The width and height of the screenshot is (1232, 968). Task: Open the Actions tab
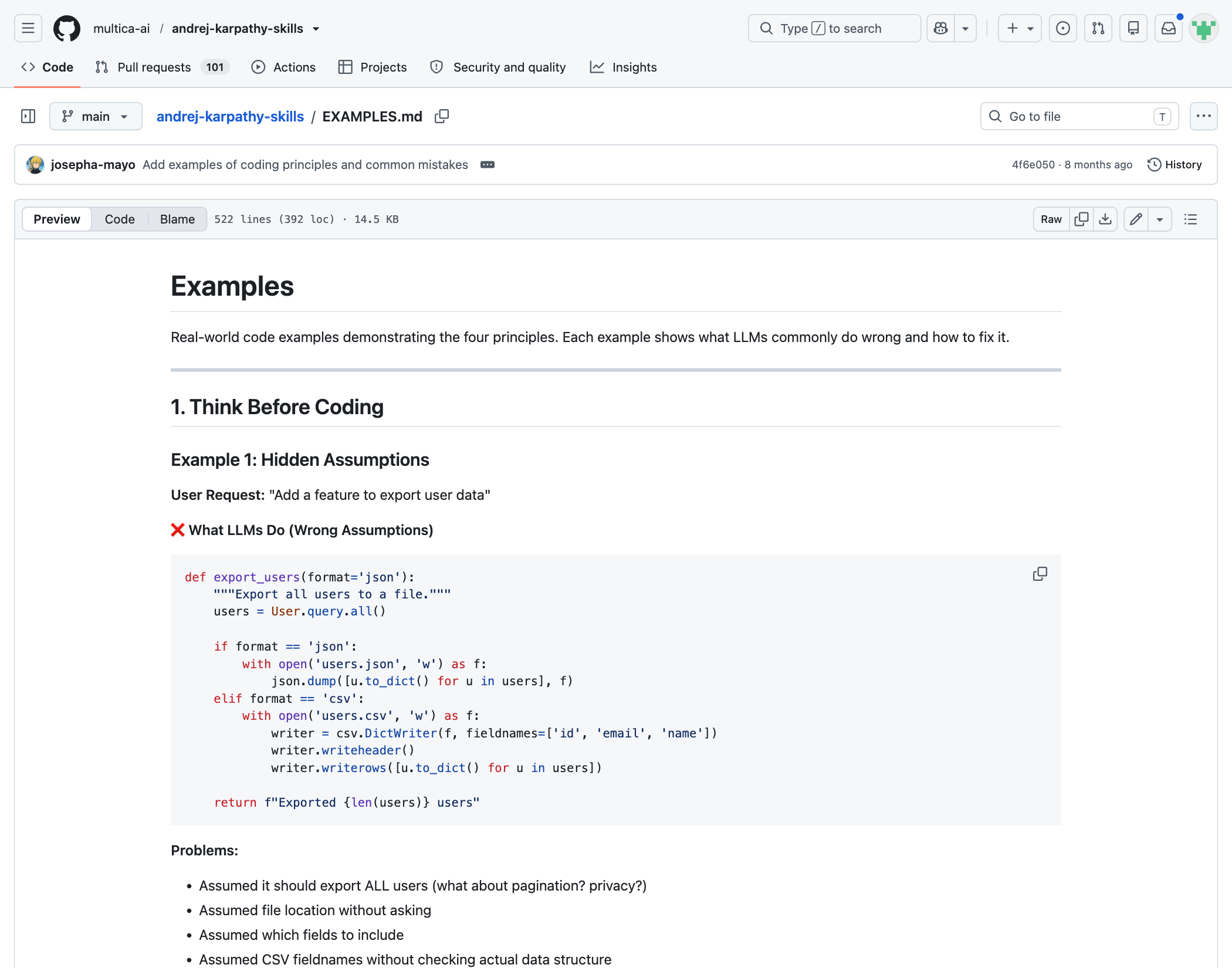(x=283, y=67)
